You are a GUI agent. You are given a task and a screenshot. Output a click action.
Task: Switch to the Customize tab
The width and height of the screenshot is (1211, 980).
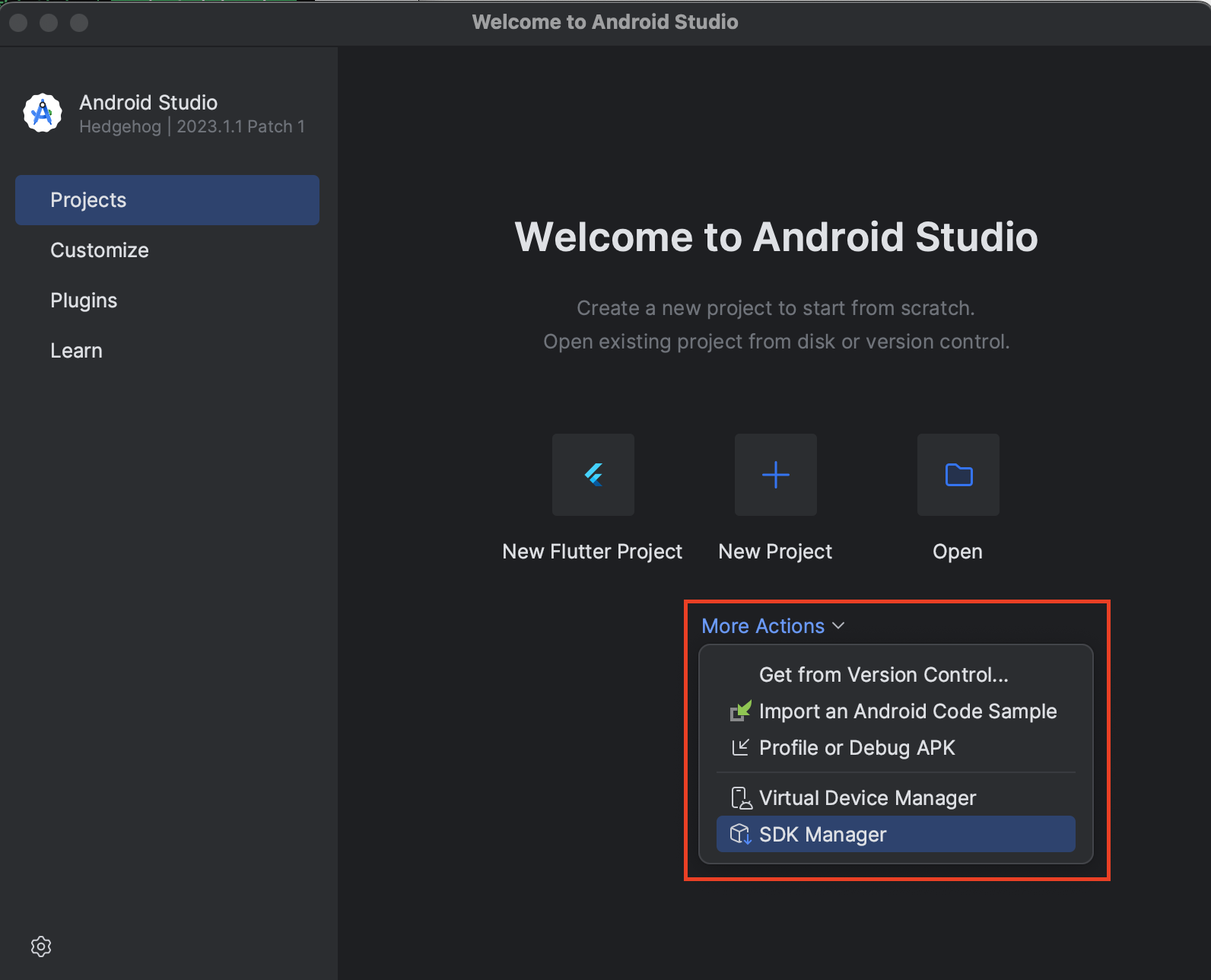tap(167, 250)
